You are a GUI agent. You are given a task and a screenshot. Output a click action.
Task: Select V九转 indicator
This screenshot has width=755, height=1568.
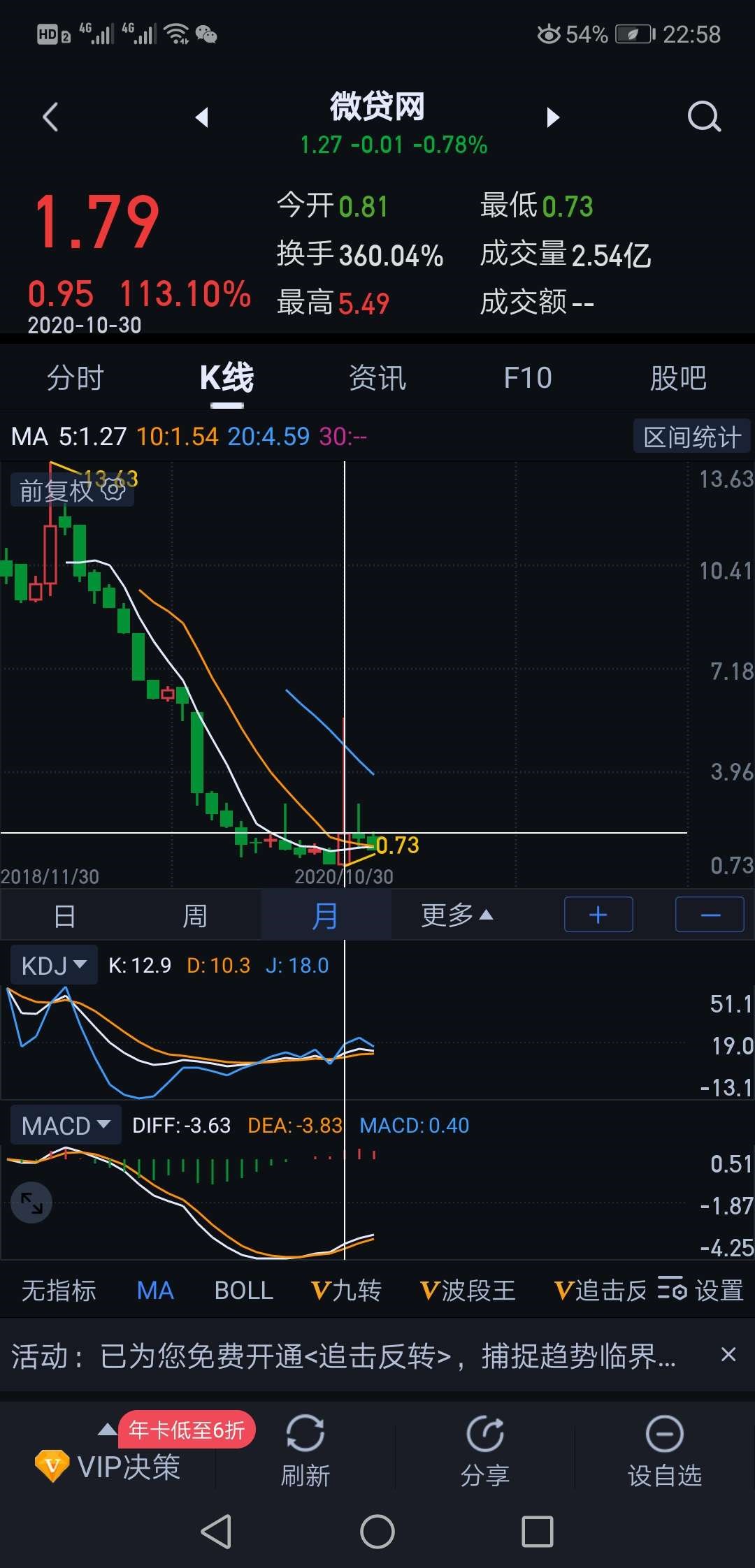[346, 1290]
